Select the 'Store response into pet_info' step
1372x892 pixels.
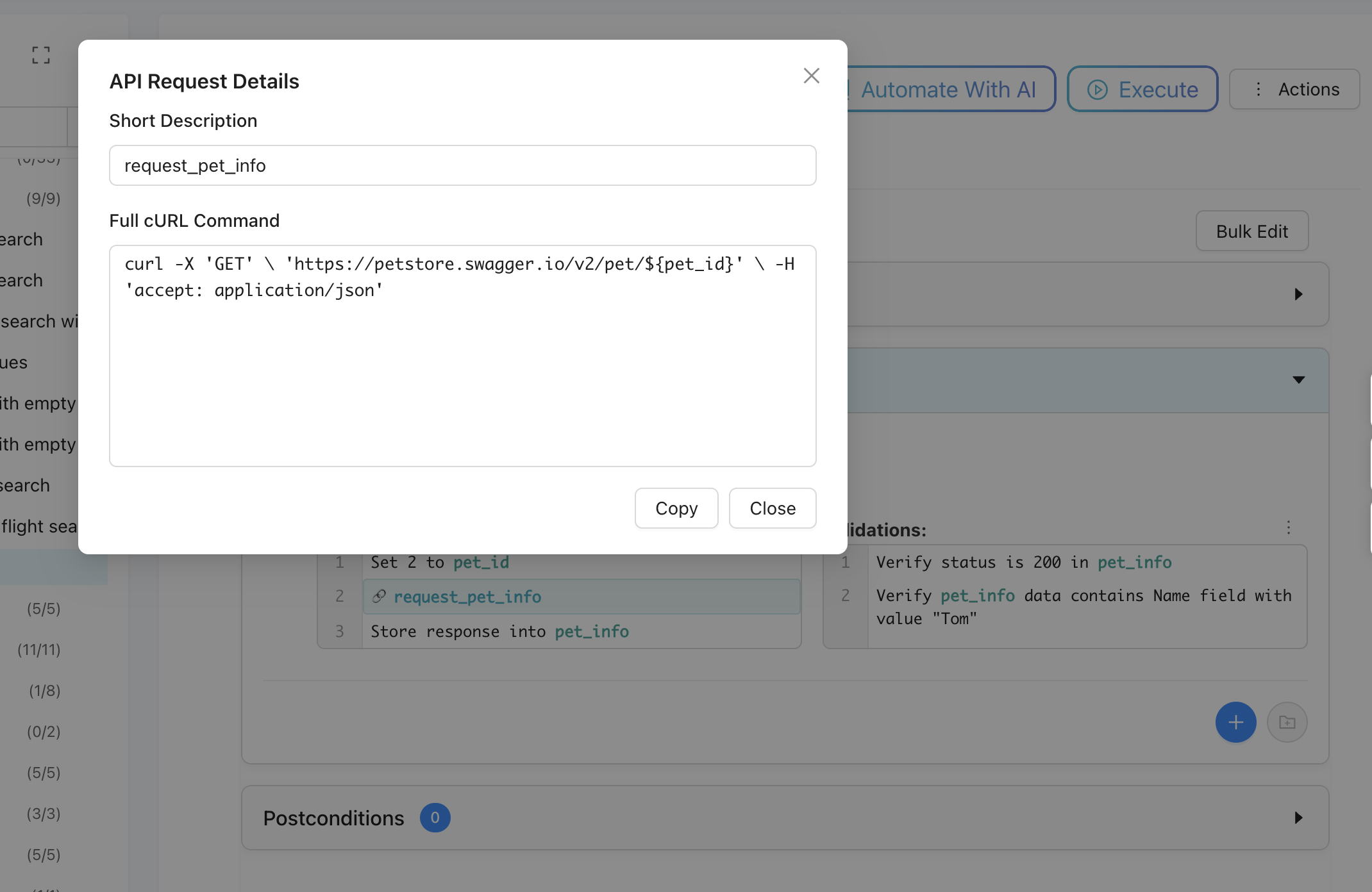point(499,632)
